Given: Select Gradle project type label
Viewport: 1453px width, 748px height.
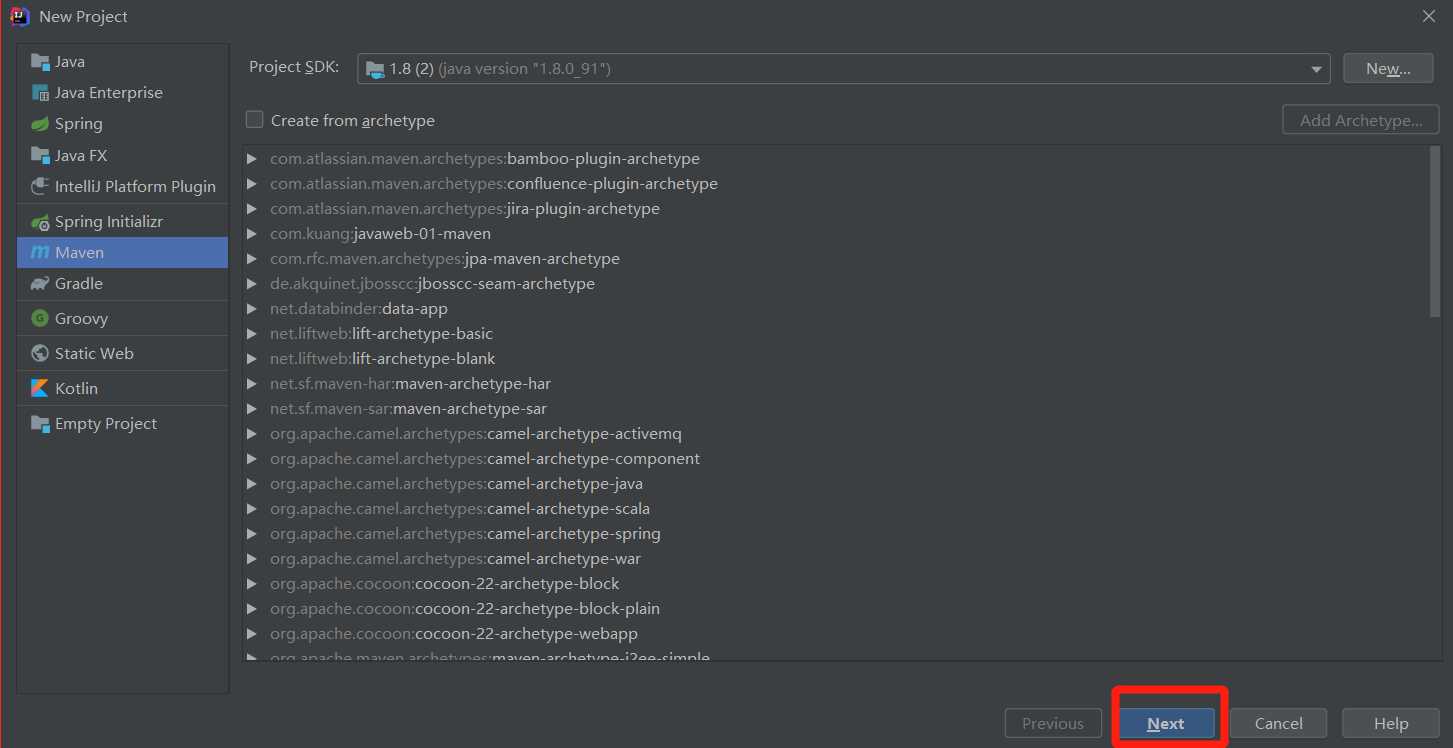Looking at the screenshot, I should [x=79, y=284].
